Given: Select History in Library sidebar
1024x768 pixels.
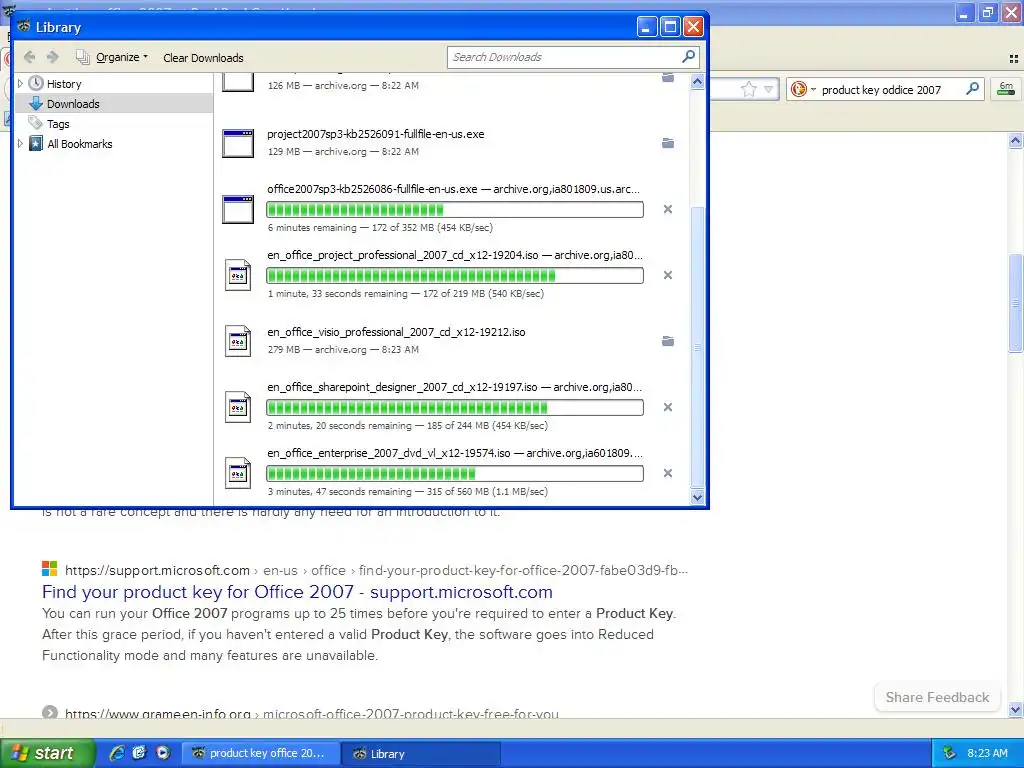Looking at the screenshot, I should [64, 84].
